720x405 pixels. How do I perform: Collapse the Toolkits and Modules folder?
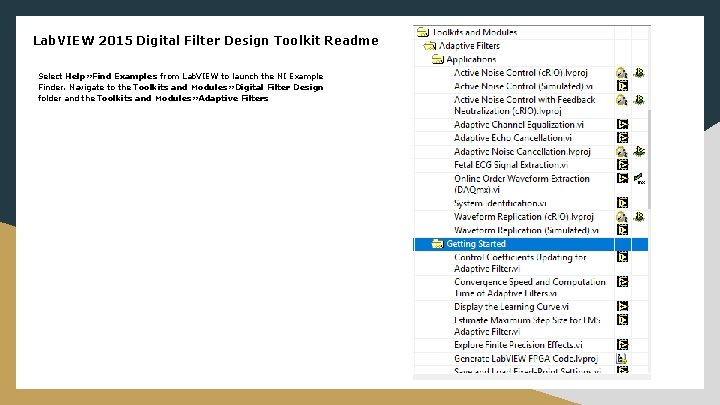pyautogui.click(x=422, y=32)
